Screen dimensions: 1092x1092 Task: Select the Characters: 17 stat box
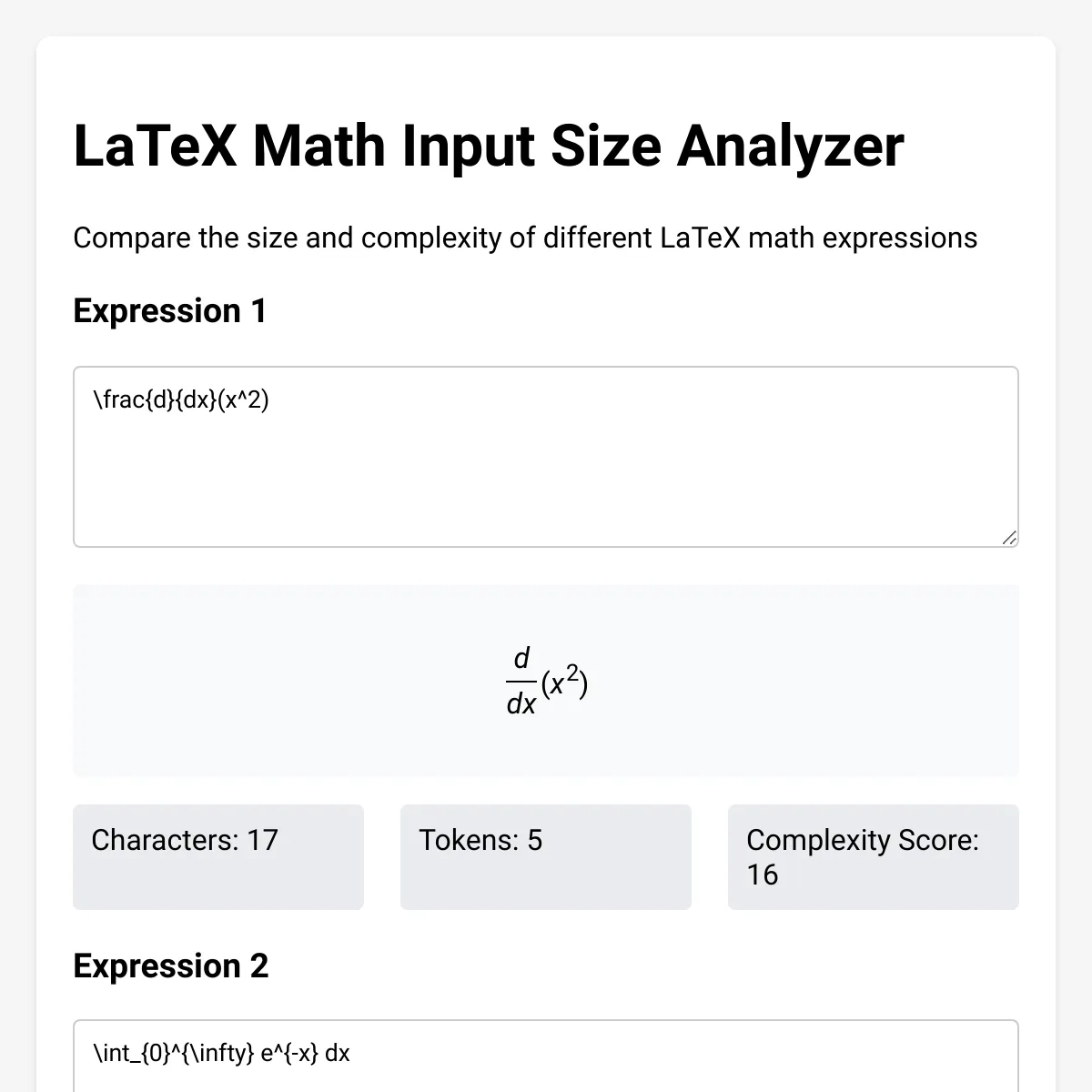(218, 856)
